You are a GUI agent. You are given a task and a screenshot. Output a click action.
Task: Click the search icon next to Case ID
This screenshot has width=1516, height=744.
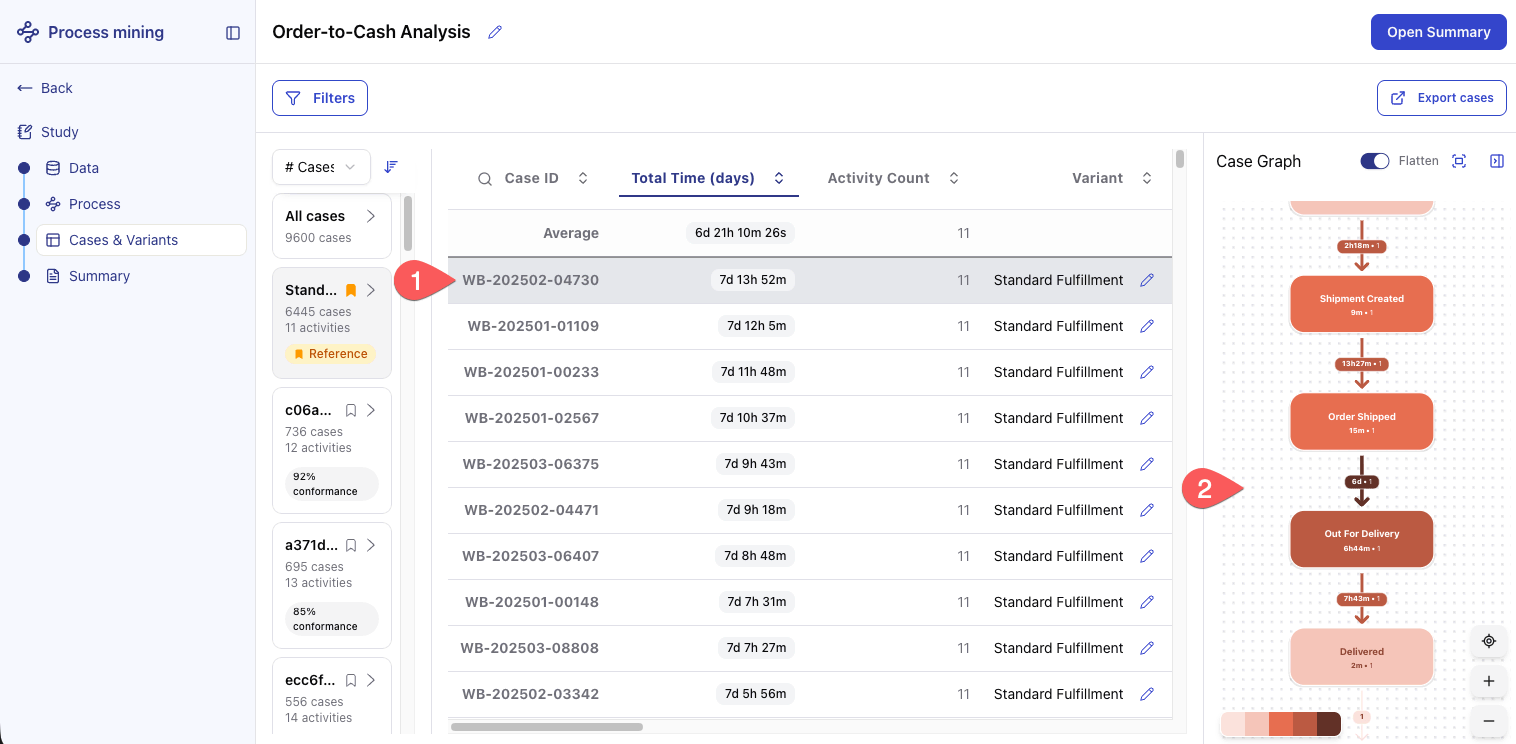pyautogui.click(x=485, y=179)
